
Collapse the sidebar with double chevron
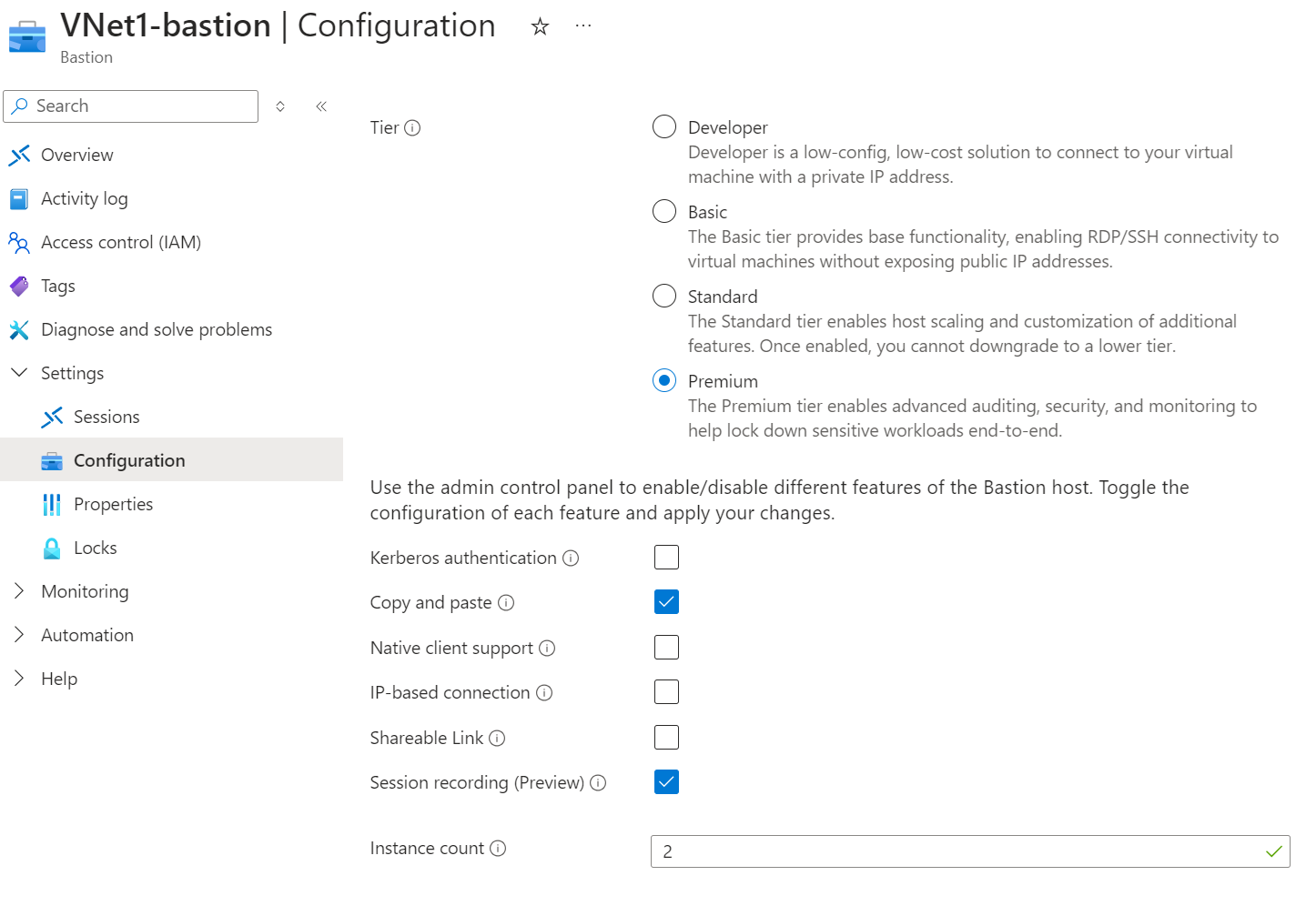click(321, 106)
